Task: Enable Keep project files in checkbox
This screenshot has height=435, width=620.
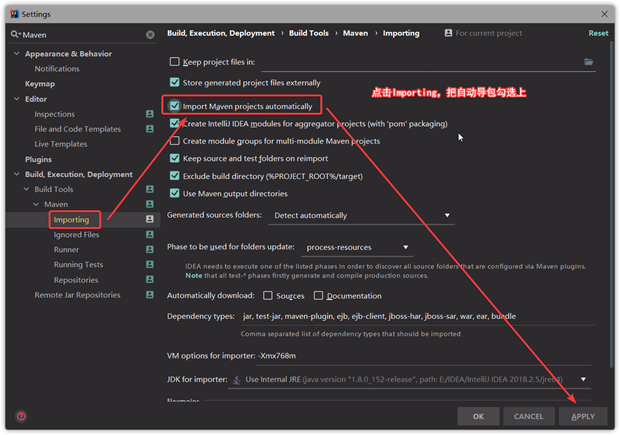Action: tap(174, 62)
